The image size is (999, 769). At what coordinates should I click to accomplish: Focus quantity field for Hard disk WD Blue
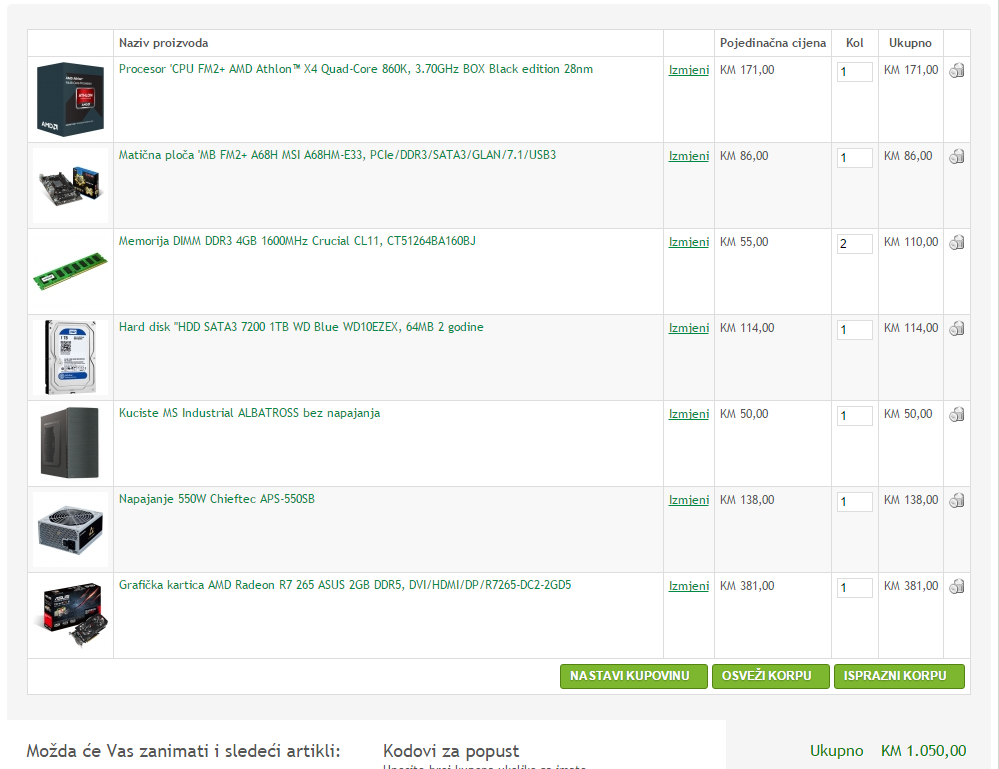[854, 329]
